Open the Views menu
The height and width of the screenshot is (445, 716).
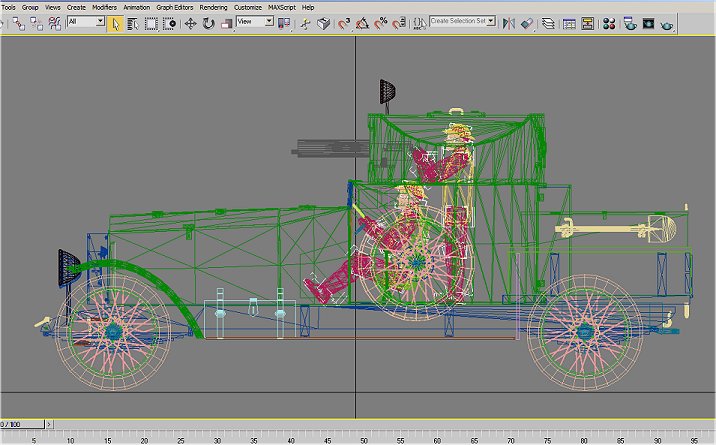(x=53, y=7)
